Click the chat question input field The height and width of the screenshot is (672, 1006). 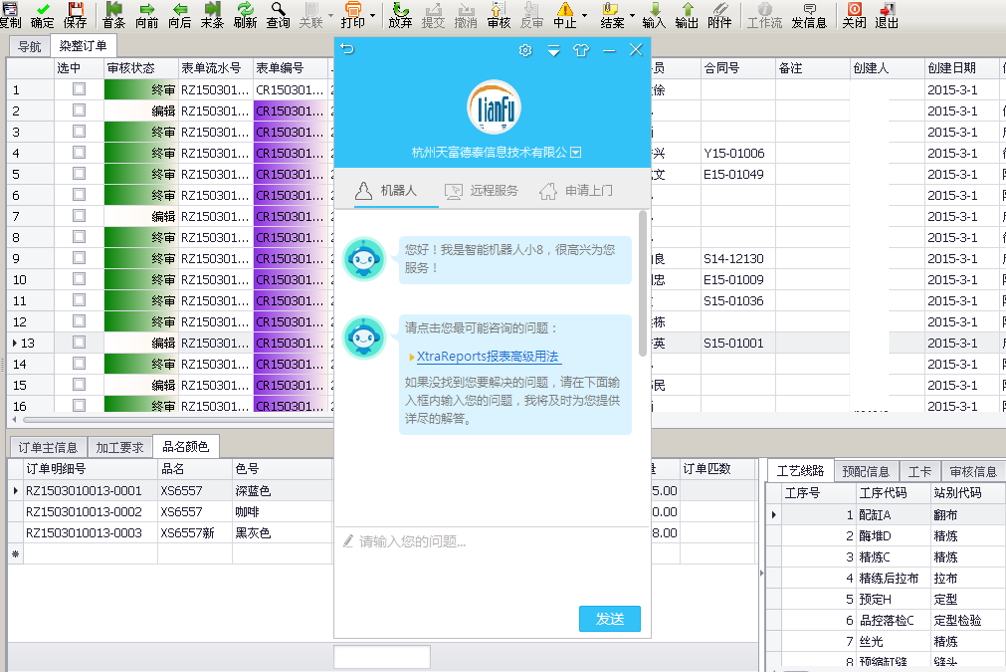(x=490, y=542)
